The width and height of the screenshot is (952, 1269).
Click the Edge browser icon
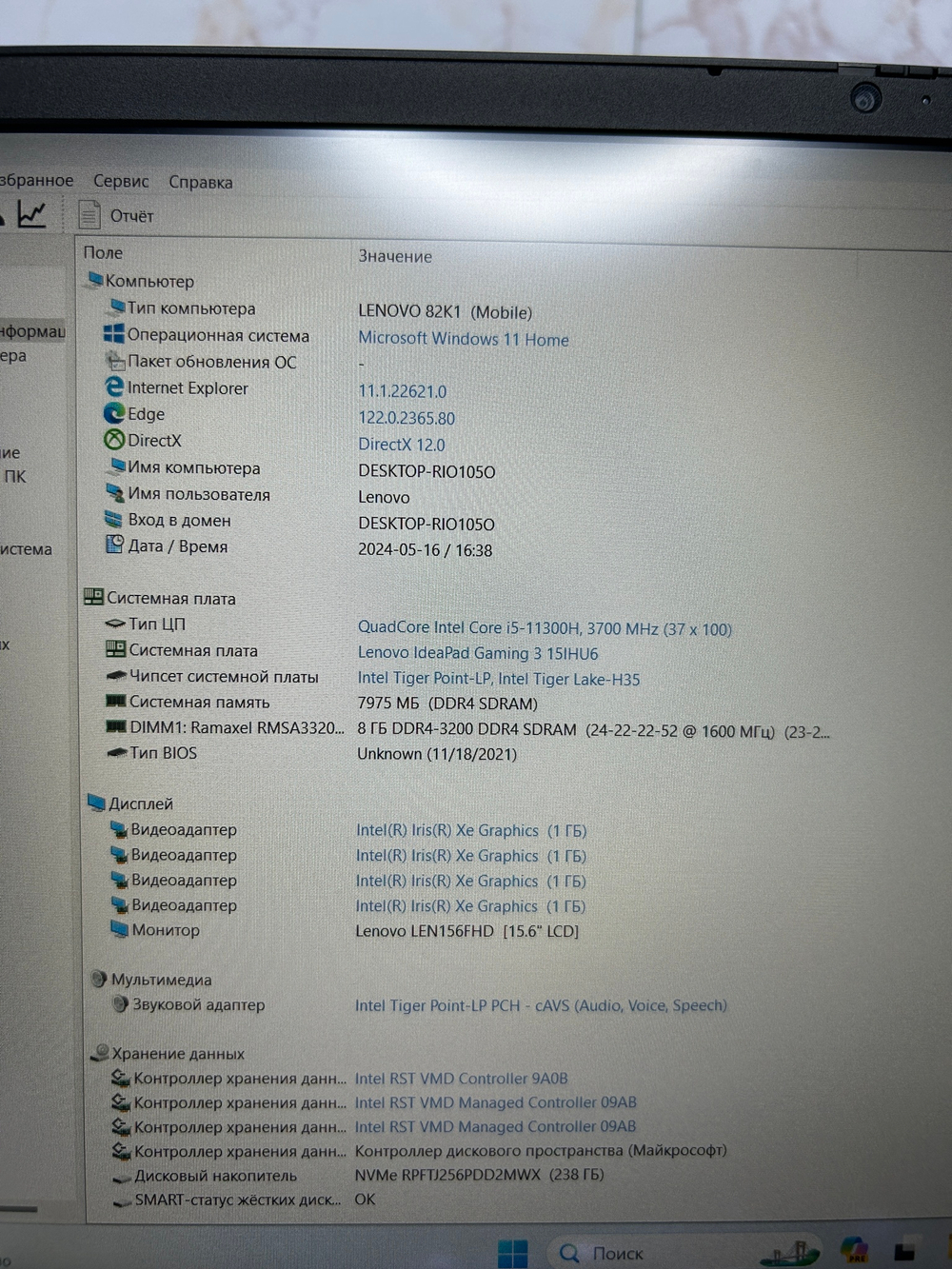coord(114,413)
